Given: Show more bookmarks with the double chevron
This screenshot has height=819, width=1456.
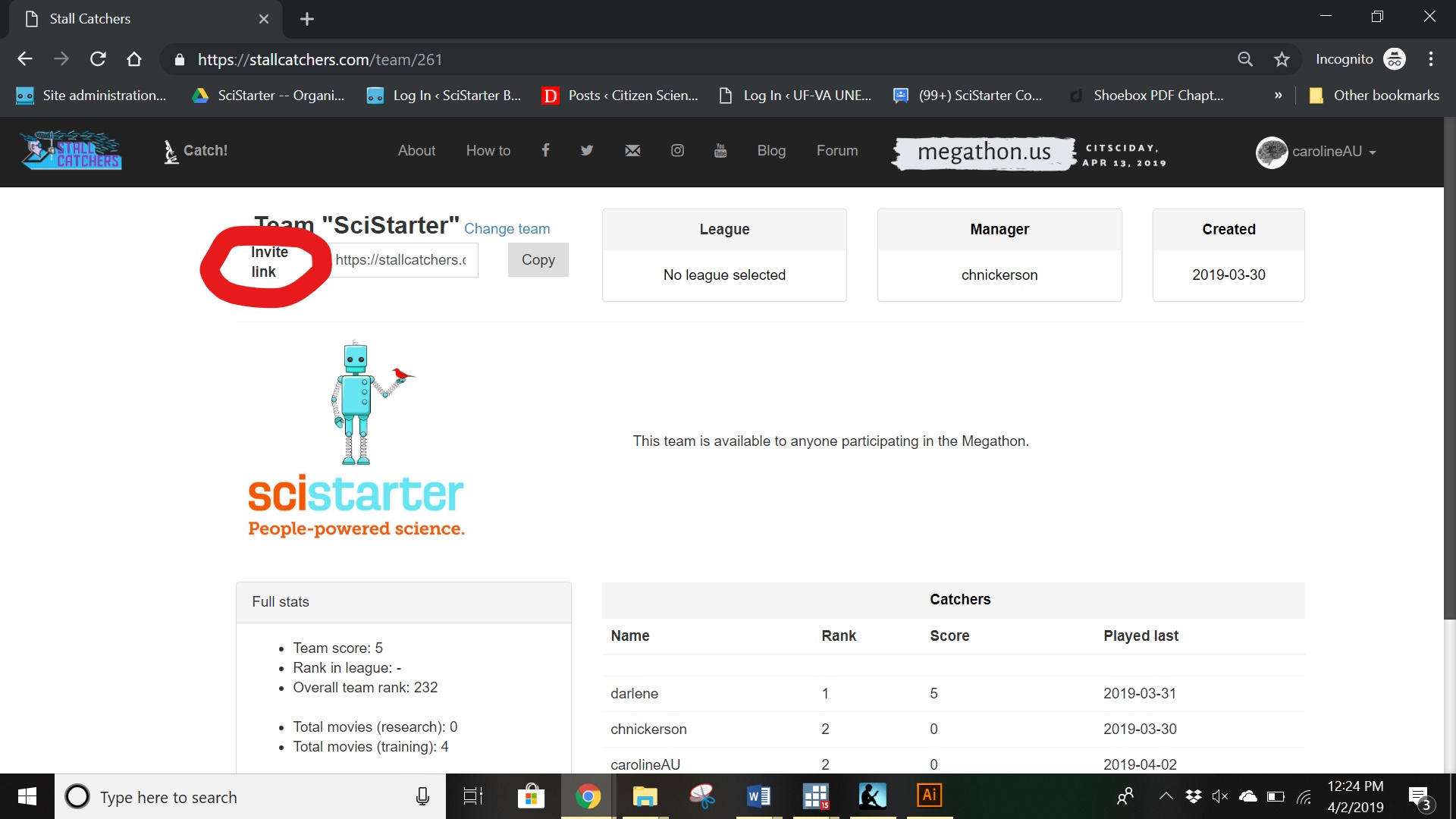Looking at the screenshot, I should click(1279, 96).
